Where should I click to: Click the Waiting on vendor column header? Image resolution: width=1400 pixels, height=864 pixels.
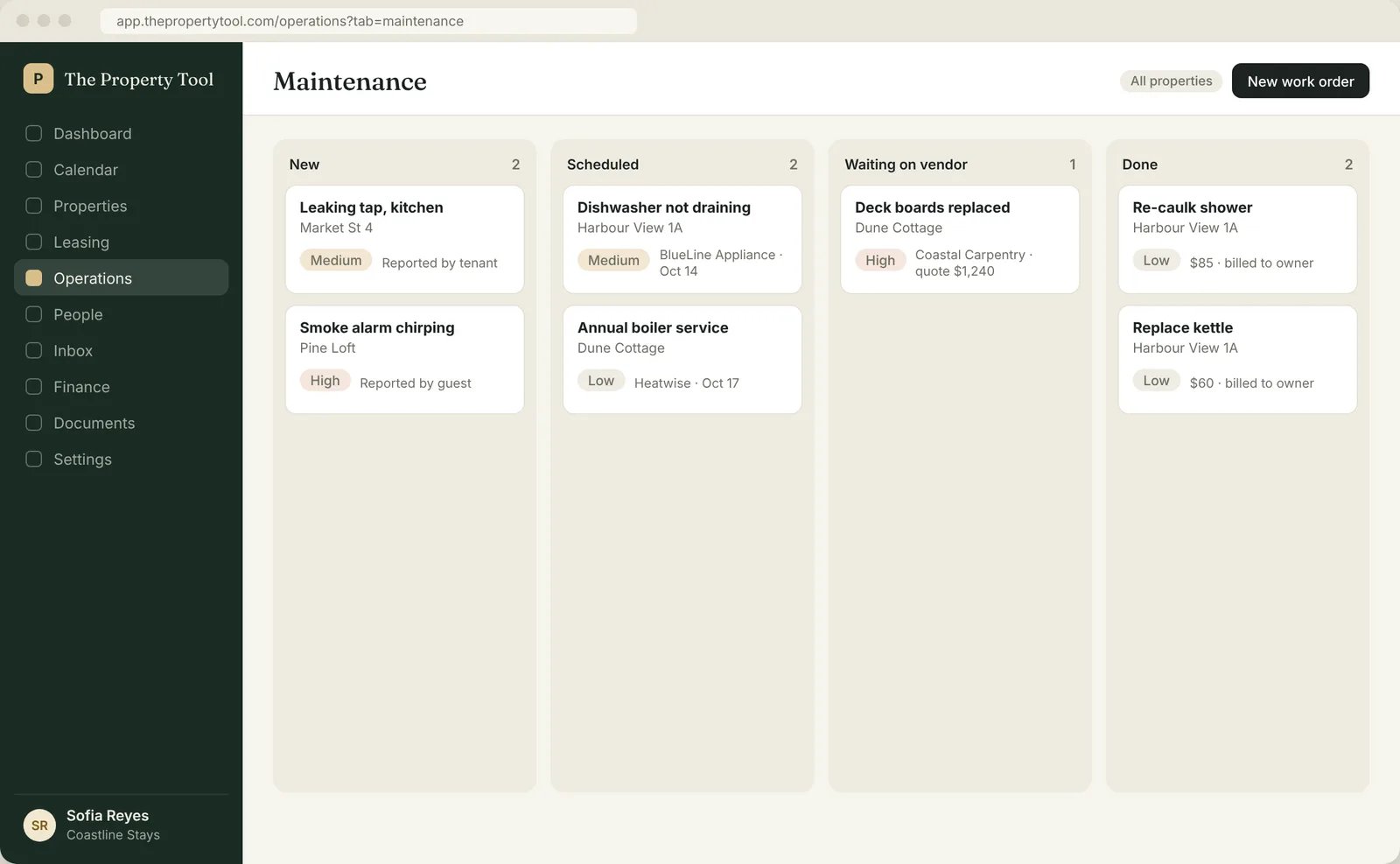(906, 165)
